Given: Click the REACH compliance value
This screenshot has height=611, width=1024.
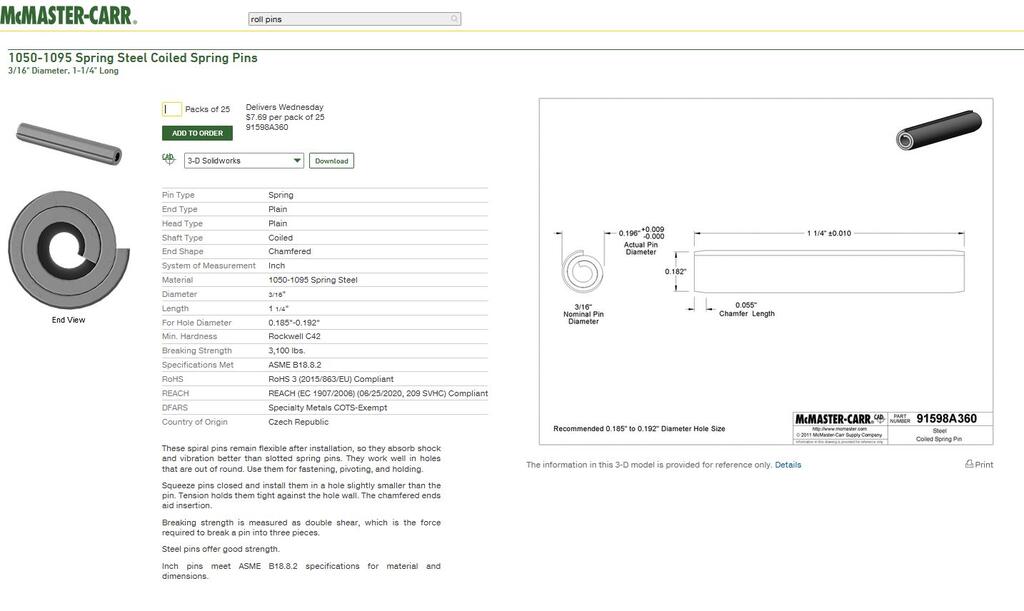Looking at the screenshot, I should (378, 394).
